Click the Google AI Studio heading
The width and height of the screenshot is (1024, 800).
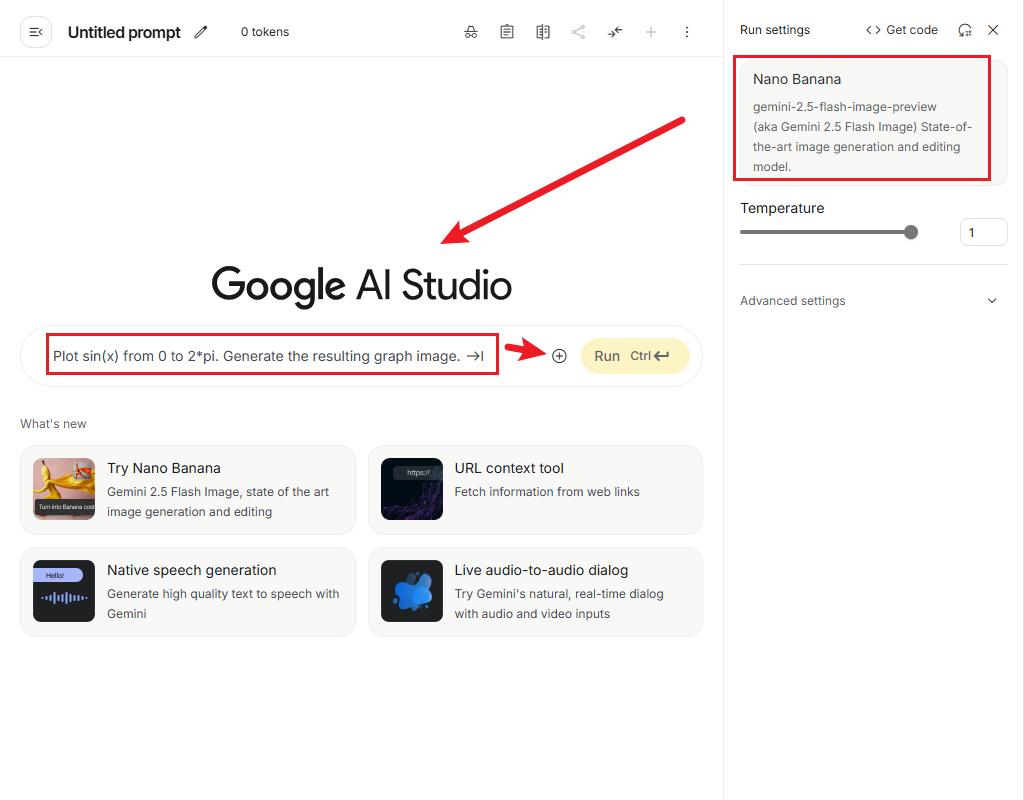coord(361,285)
